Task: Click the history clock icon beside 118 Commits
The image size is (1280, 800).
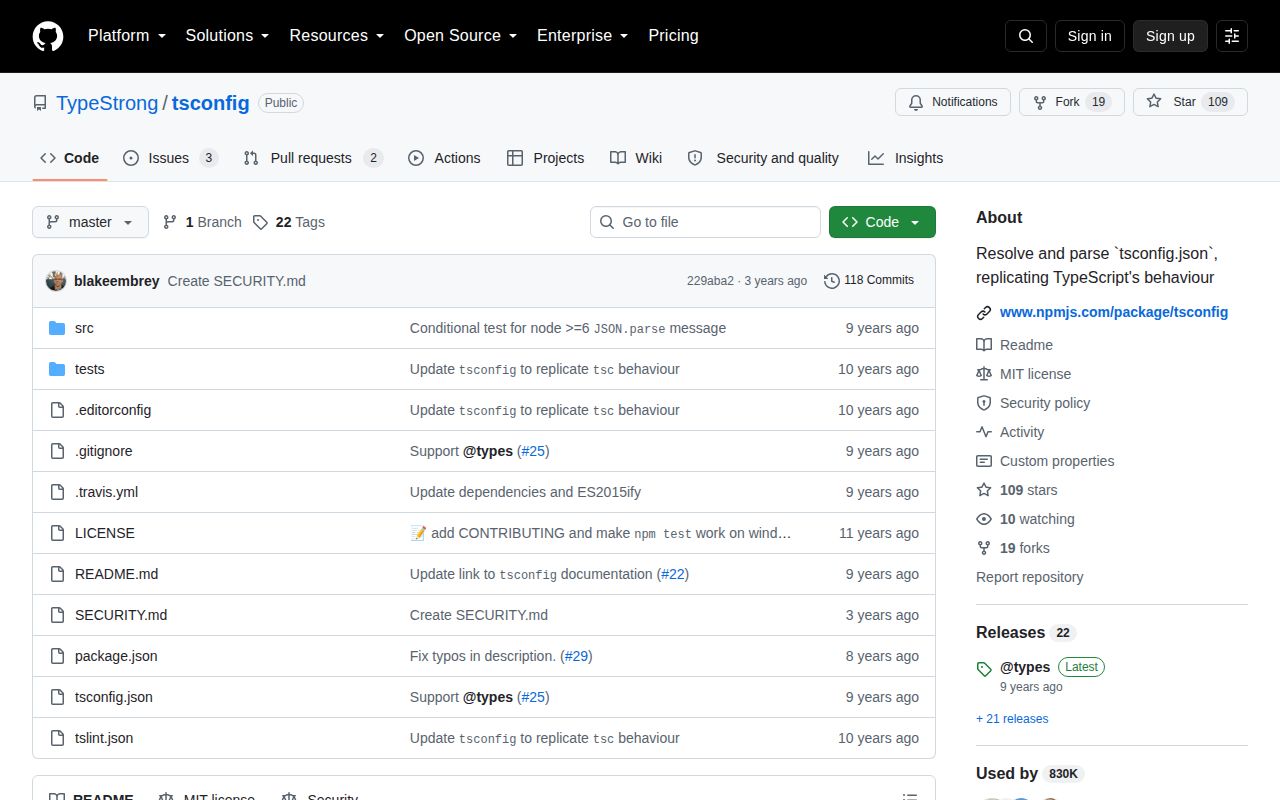Action: pos(832,281)
